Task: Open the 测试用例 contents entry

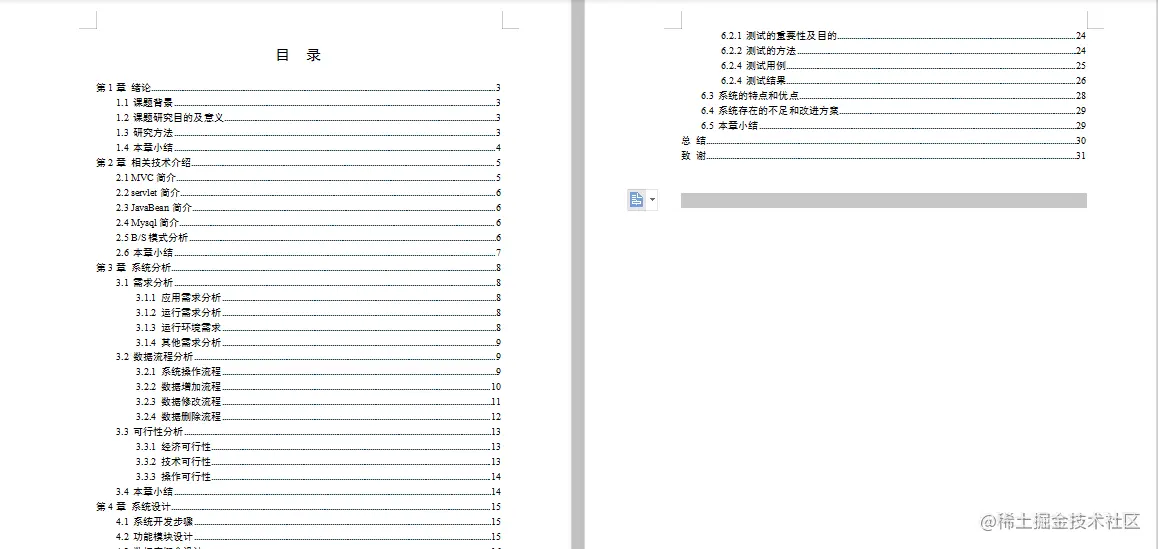Action: coord(903,66)
